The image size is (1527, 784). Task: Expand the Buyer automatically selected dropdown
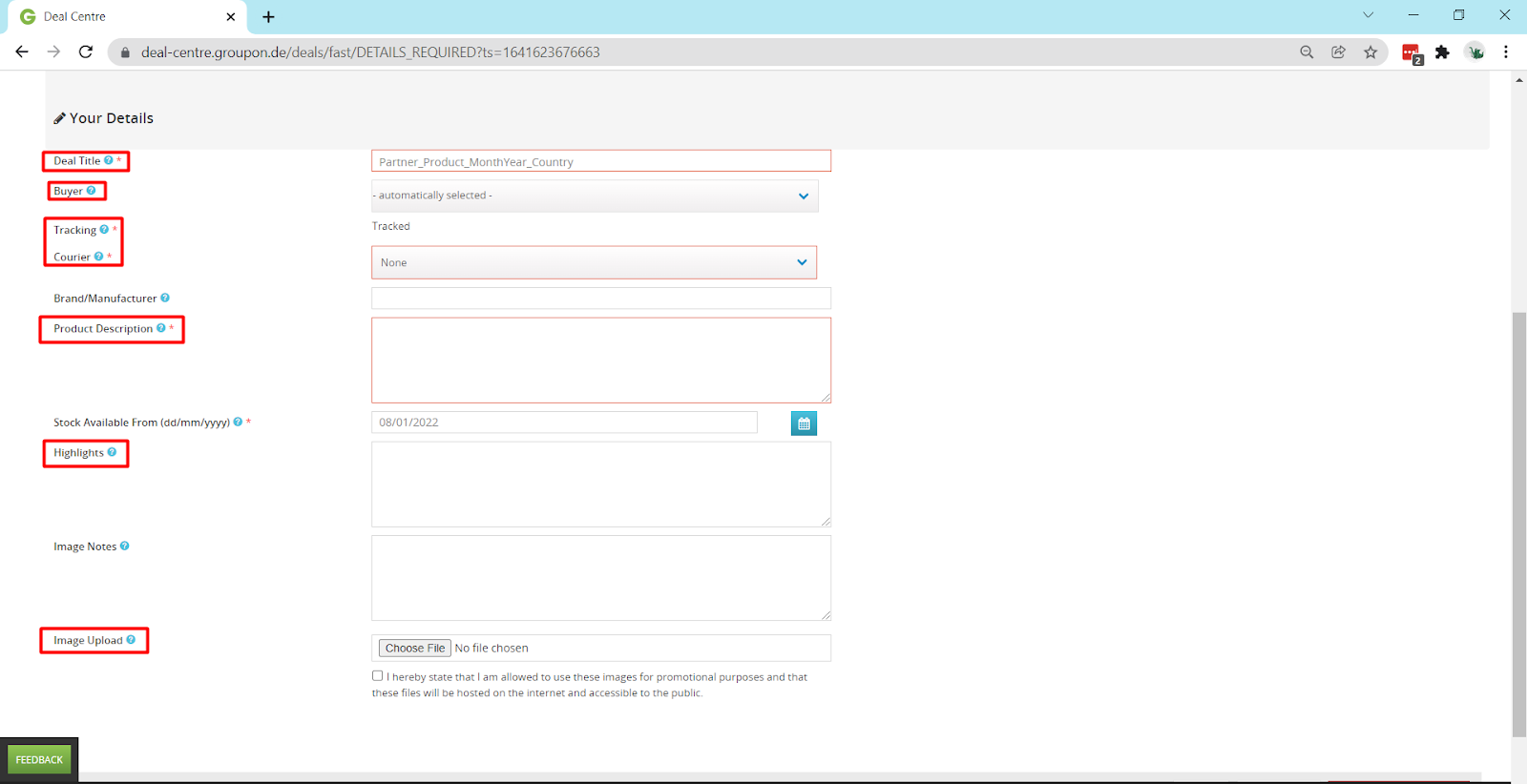pos(595,196)
